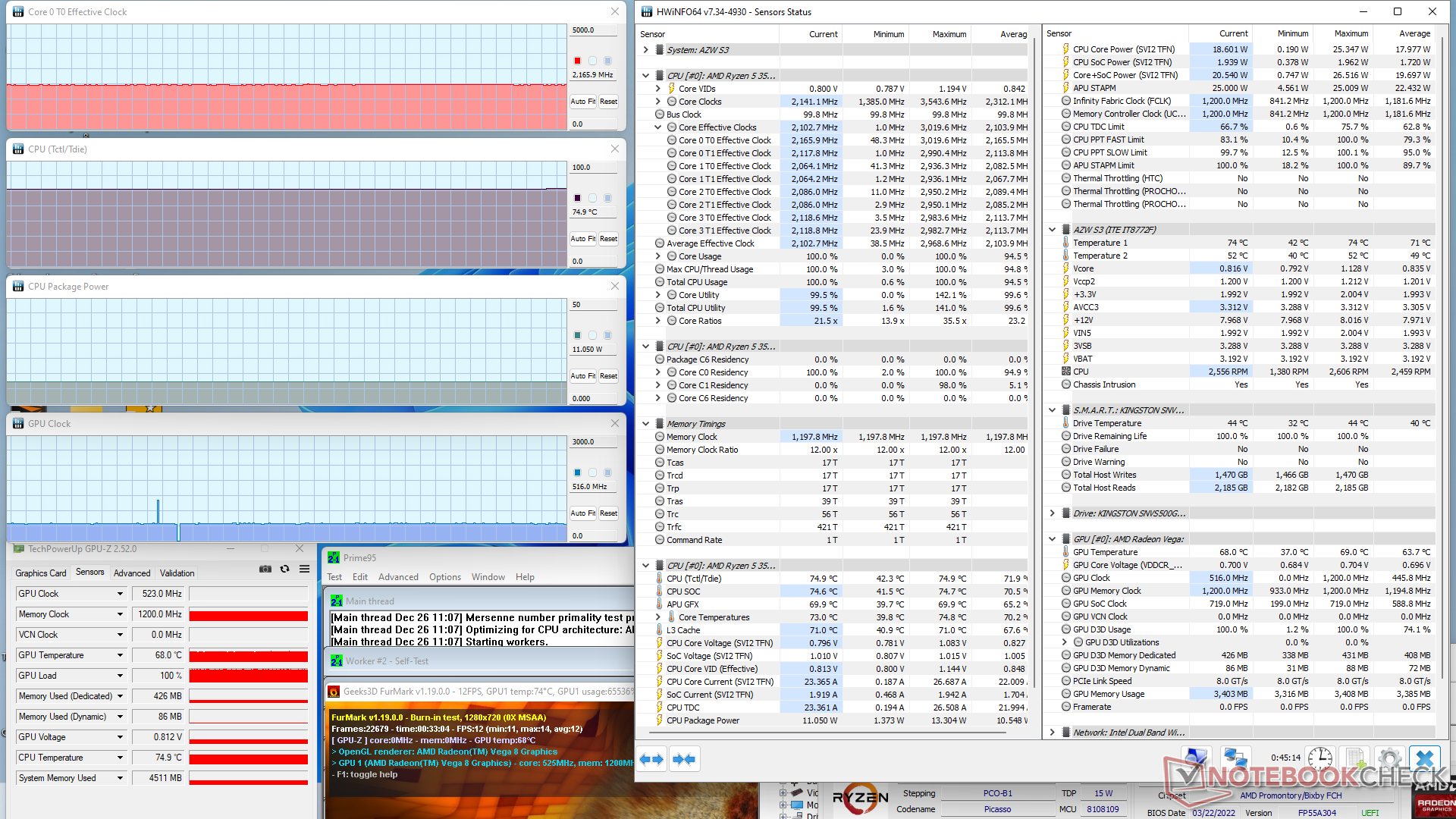Click the GPU-Z refresh icon

285,569
